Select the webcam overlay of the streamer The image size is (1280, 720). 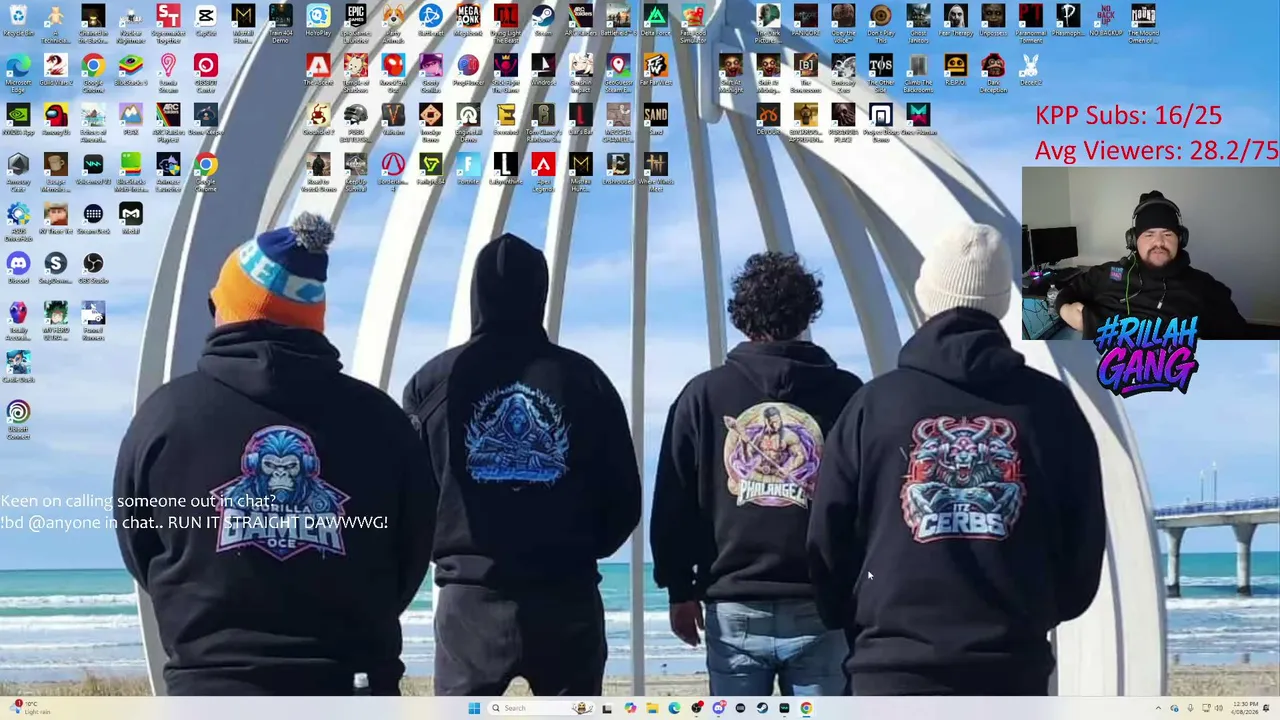pos(1150,253)
